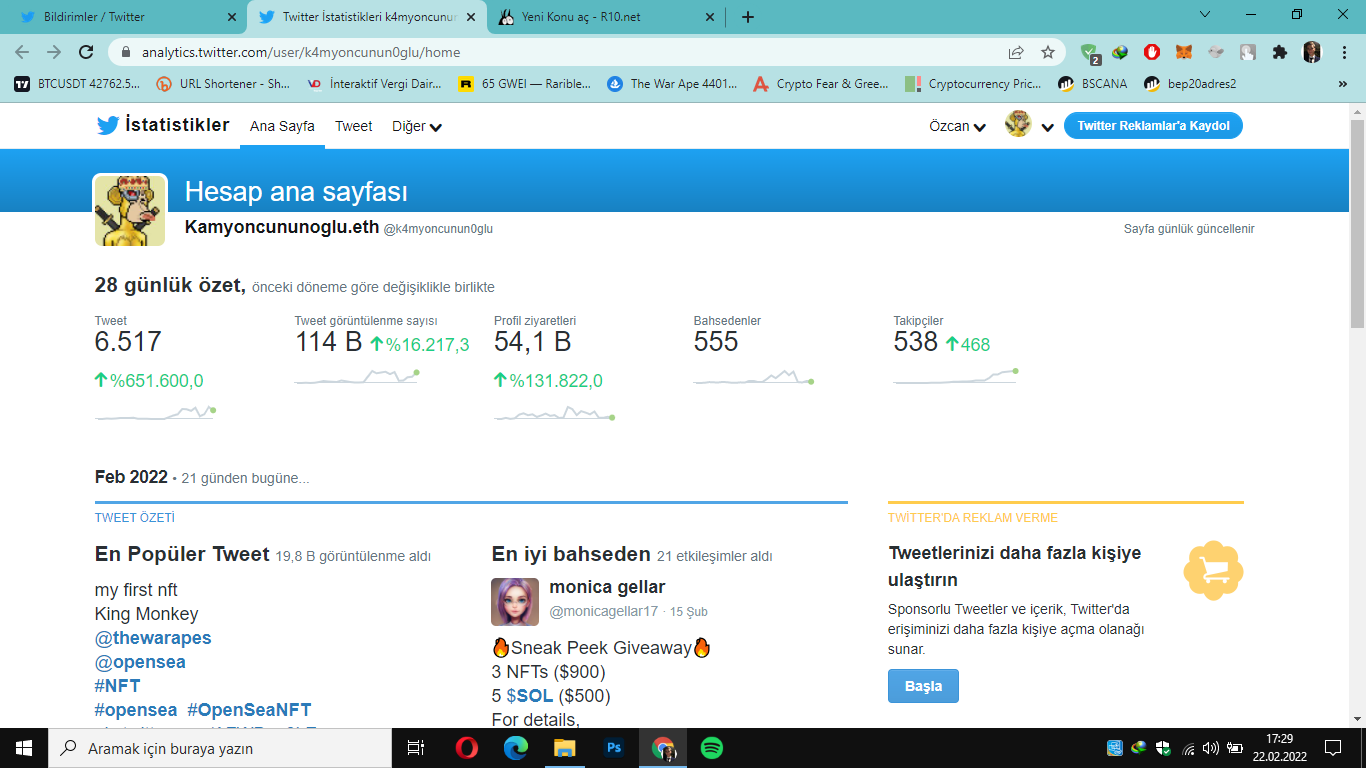Viewport: 1366px width, 768px height.
Task: Click the Profil ziyaretleri 54,1 B value
Action: pos(533,342)
